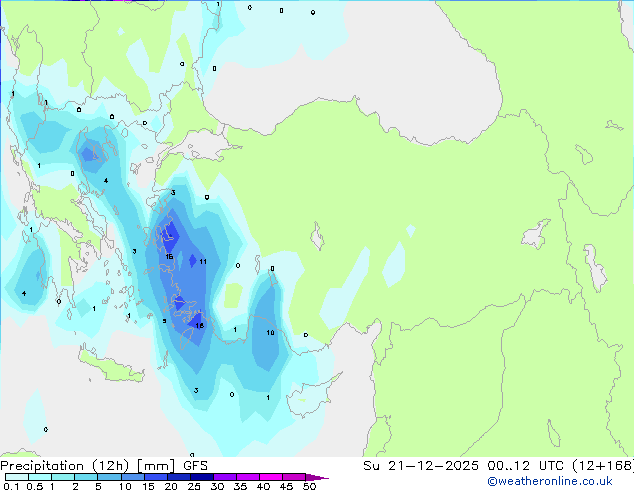Click the Cyprus island outline on the map
Screen dimensions: 634x490
point(311,395)
